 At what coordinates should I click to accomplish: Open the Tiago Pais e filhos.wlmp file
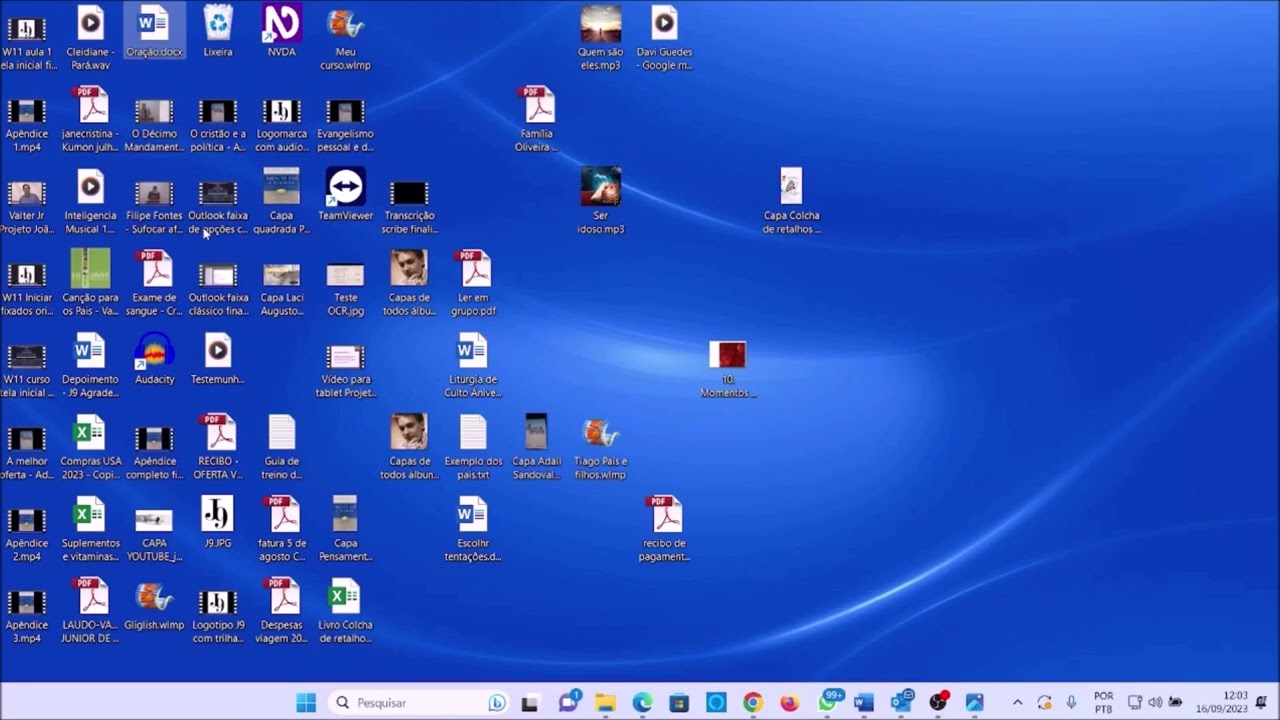pos(600,448)
